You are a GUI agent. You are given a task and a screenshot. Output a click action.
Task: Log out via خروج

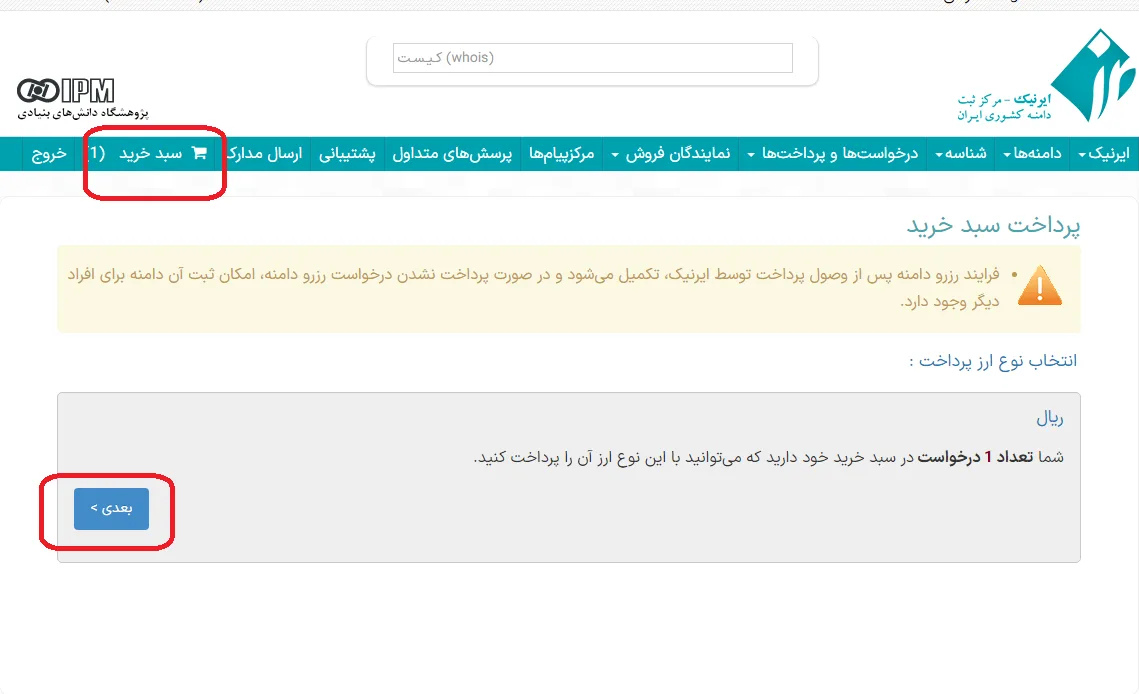[49, 153]
